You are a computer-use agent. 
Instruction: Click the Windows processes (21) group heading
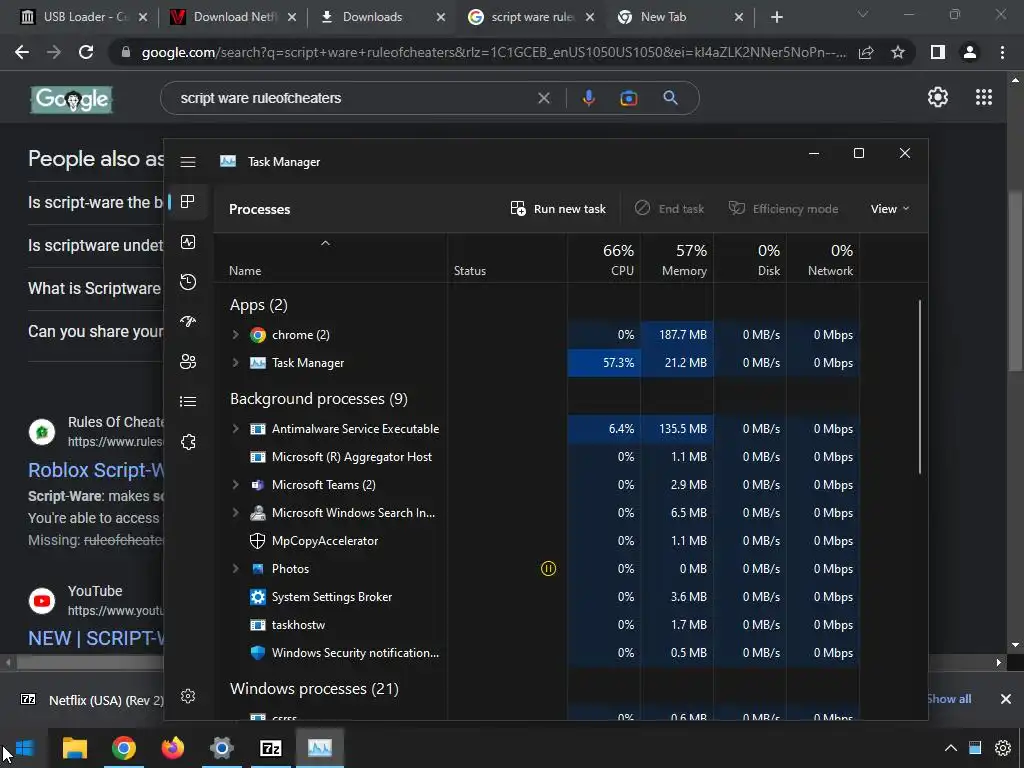point(314,689)
